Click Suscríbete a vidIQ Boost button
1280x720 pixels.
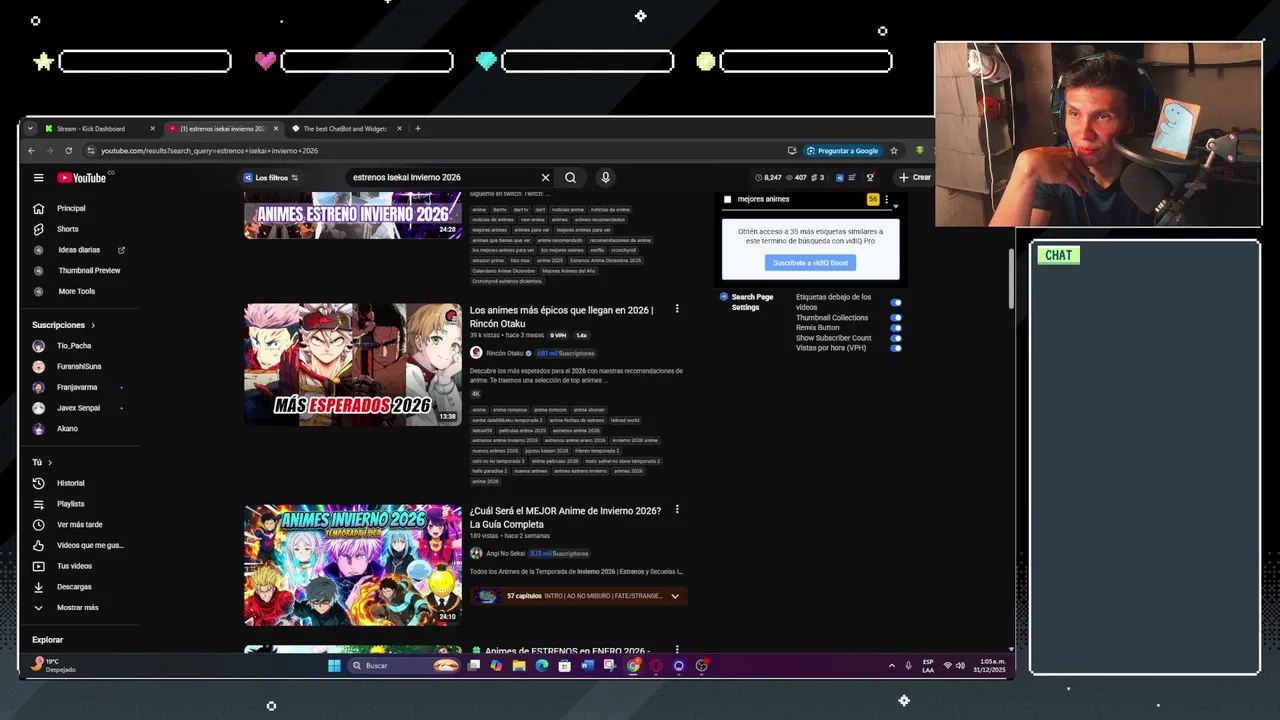[811, 263]
